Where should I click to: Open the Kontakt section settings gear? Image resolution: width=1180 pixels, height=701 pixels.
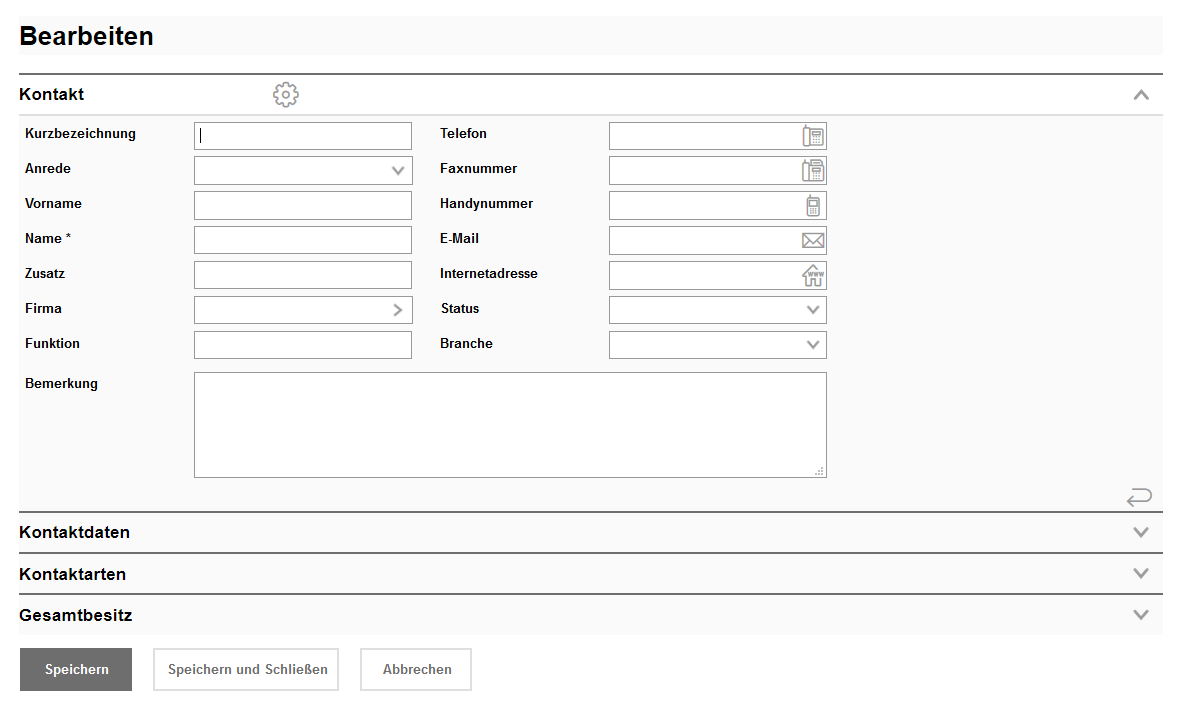click(286, 95)
